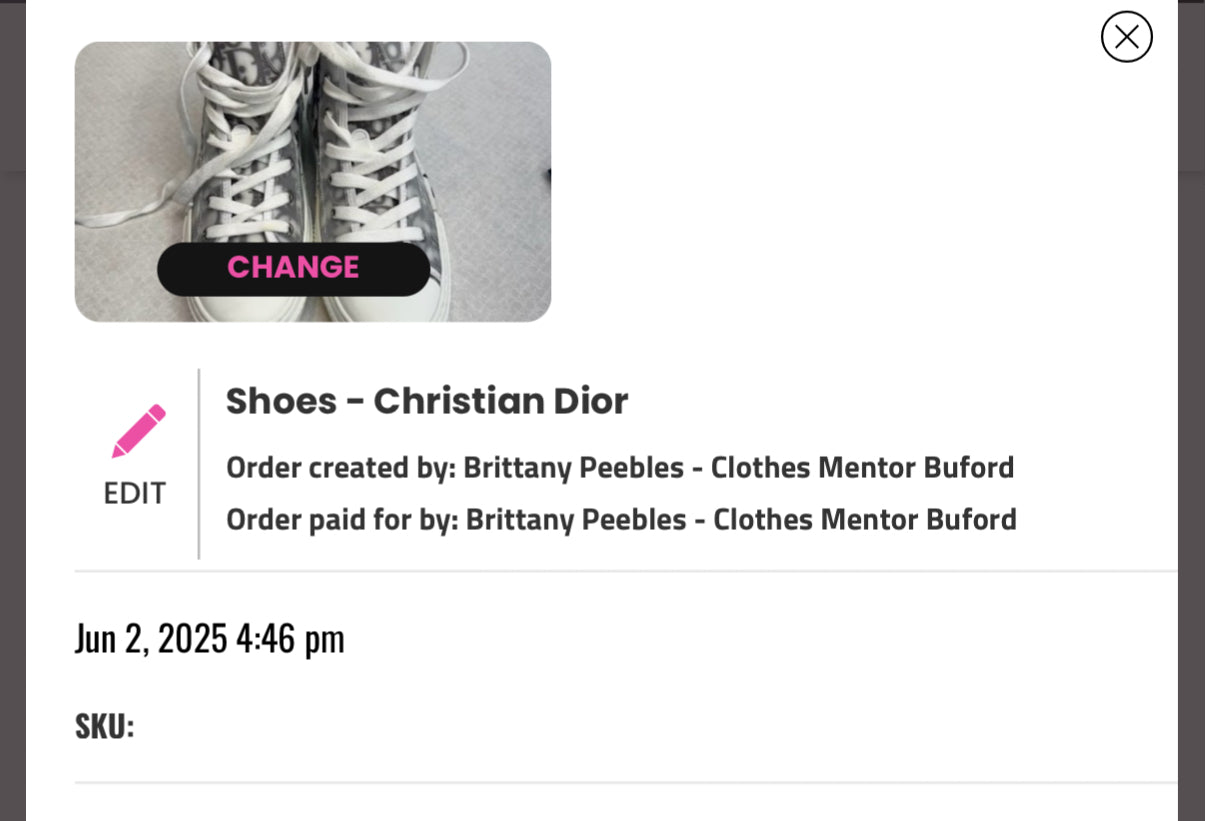
Task: Click the 'Order created by' line
Action: [620, 467]
